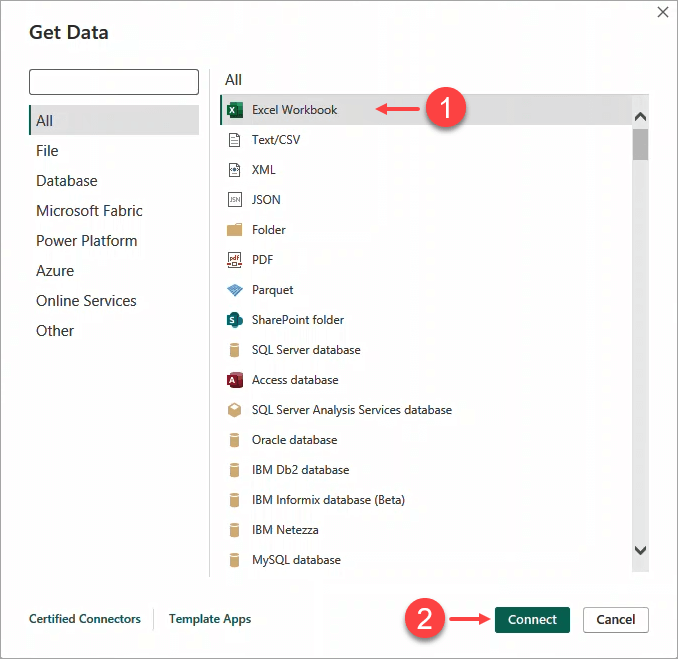Click the Access database icon

tap(235, 380)
